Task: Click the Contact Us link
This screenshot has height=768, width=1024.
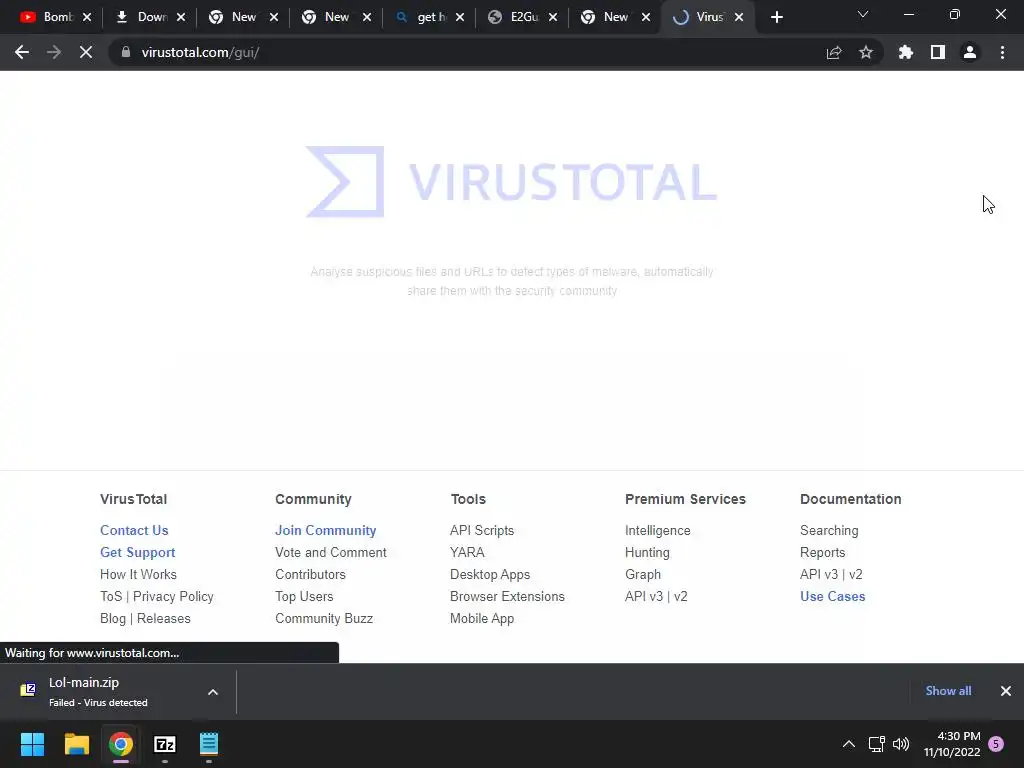Action: (x=134, y=530)
